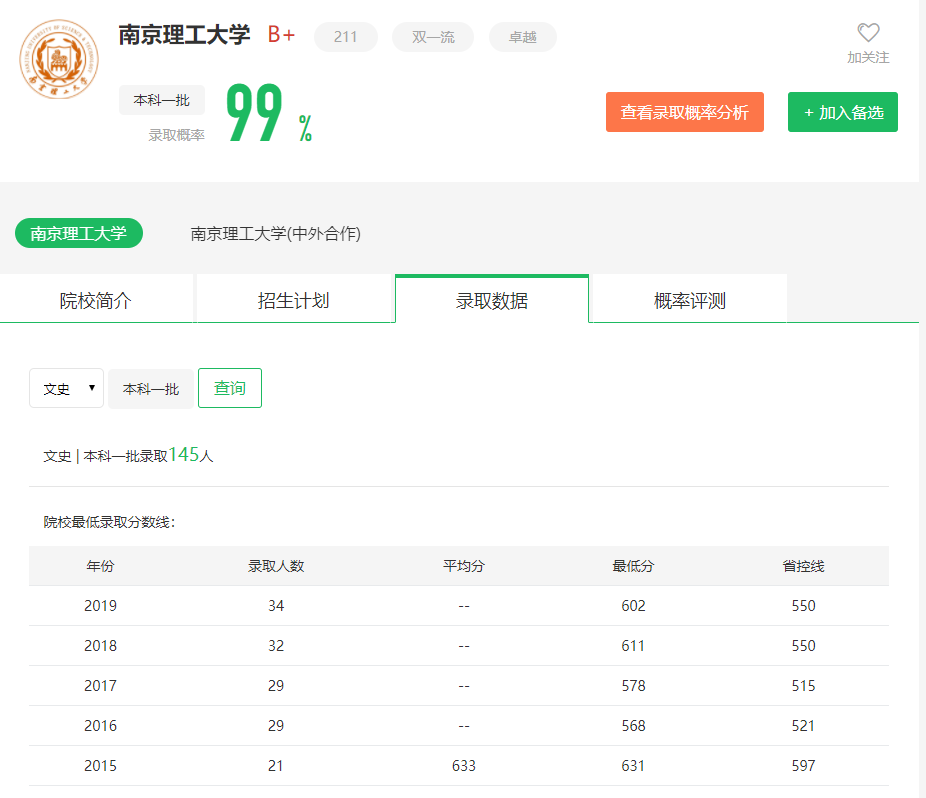Click the 211 tag
This screenshot has height=798, width=926.
pos(345,37)
